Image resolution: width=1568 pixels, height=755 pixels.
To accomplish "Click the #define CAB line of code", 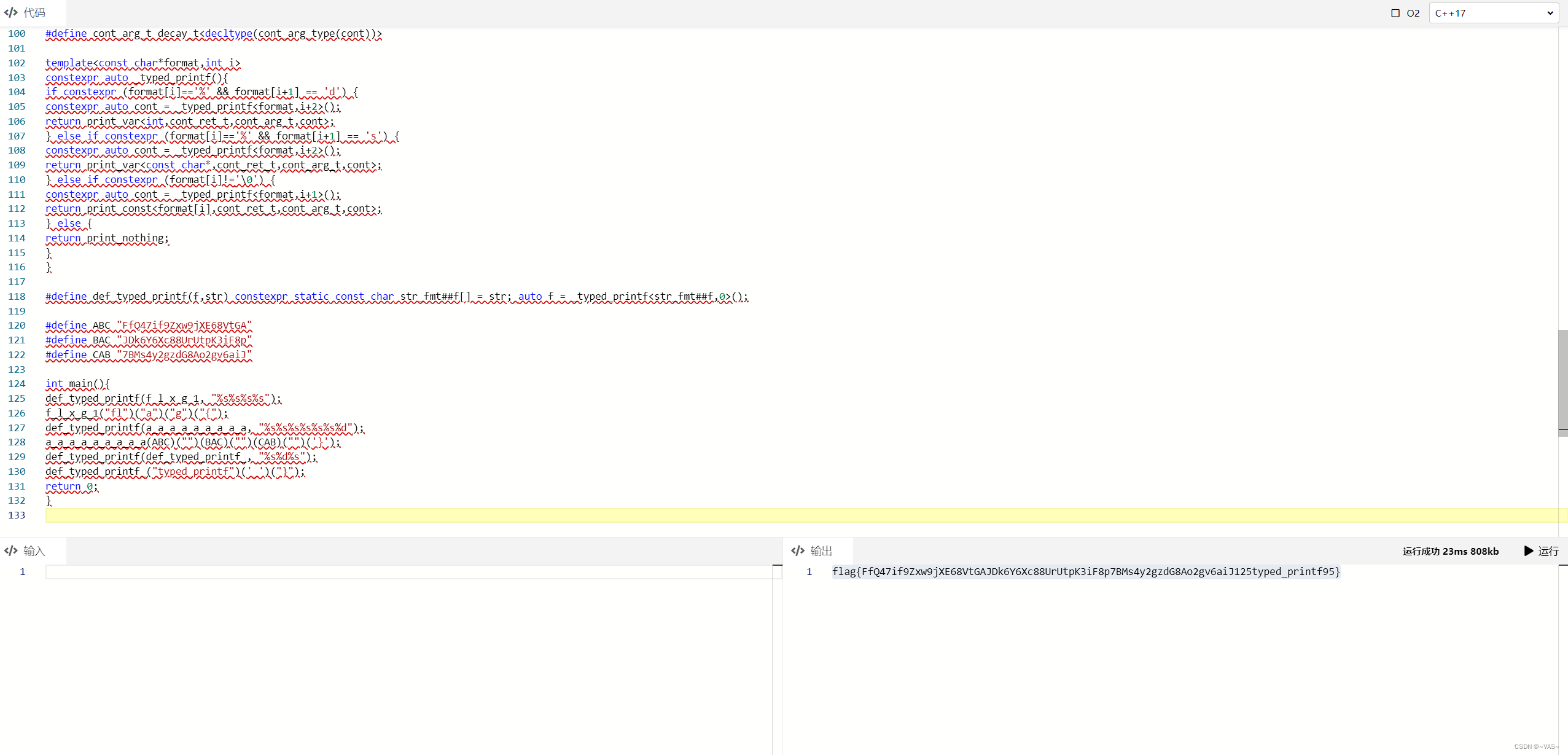I will 149,355.
